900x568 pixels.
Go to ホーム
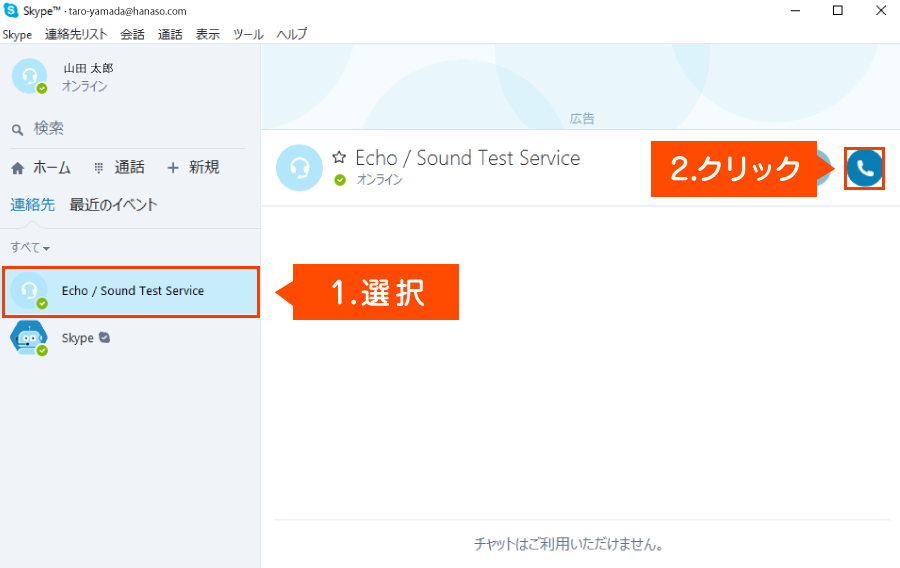(41, 168)
